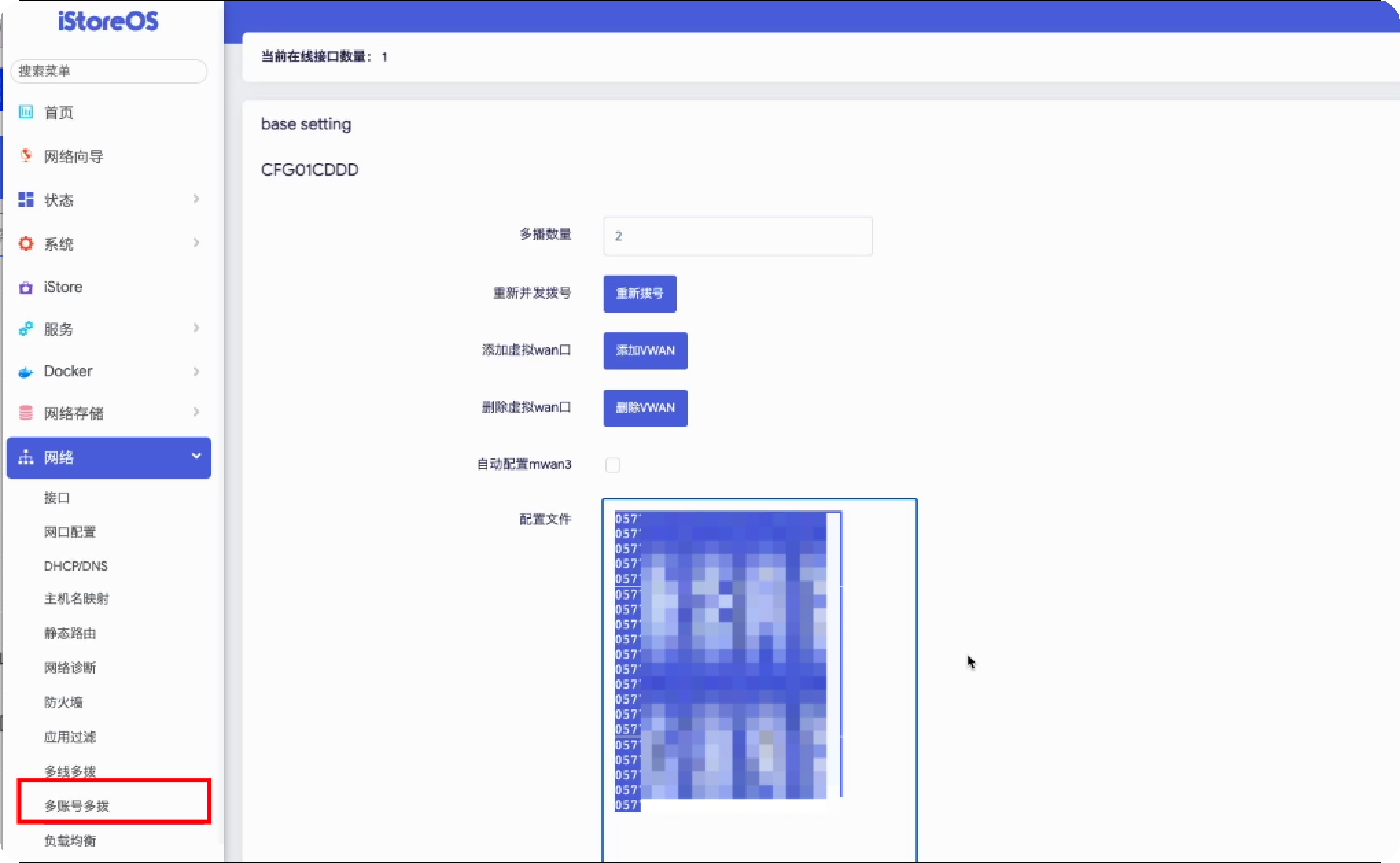Open the iStore shop icon
This screenshot has height=863, width=1400.
click(x=26, y=287)
